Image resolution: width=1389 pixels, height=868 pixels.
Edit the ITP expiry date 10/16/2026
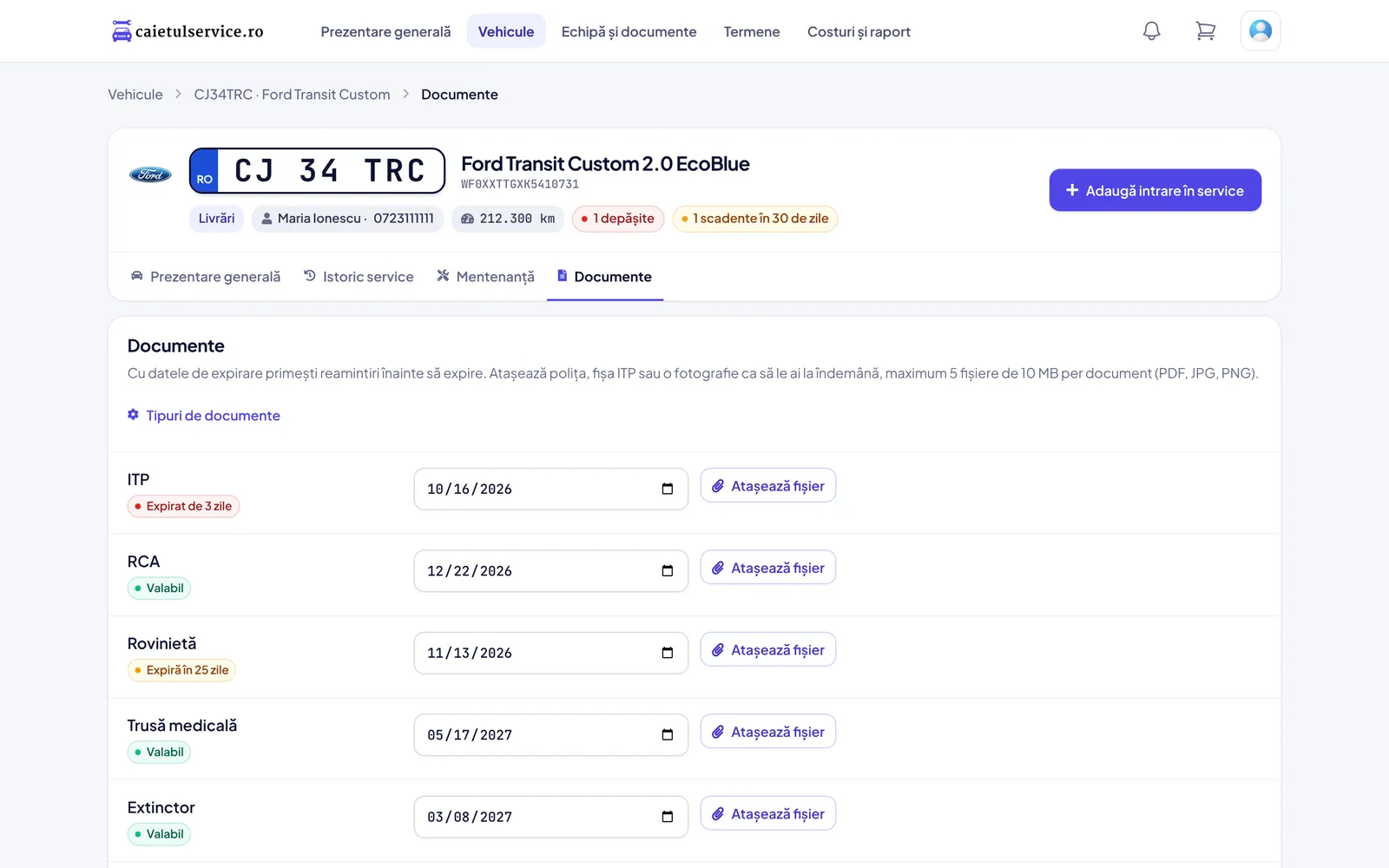(551, 489)
